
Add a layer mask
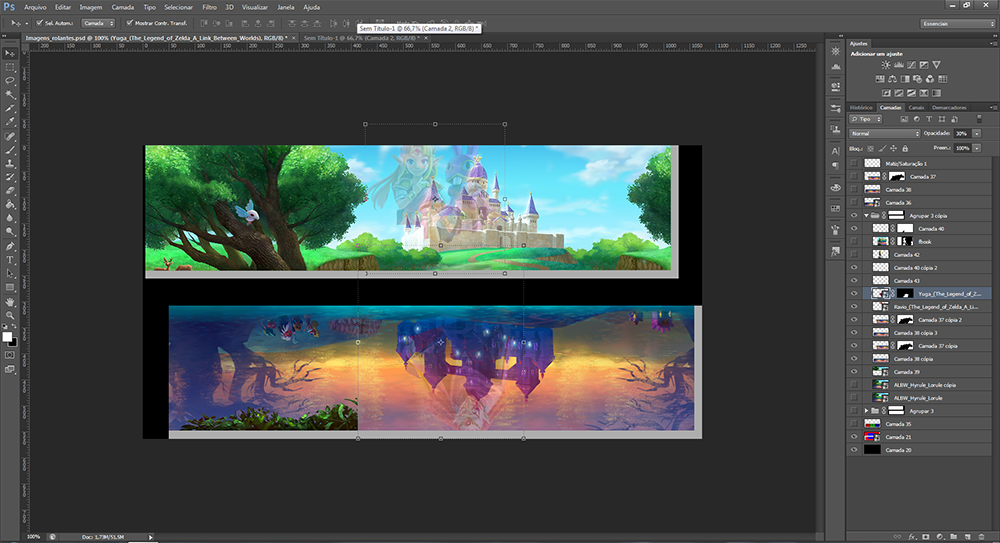(926, 537)
